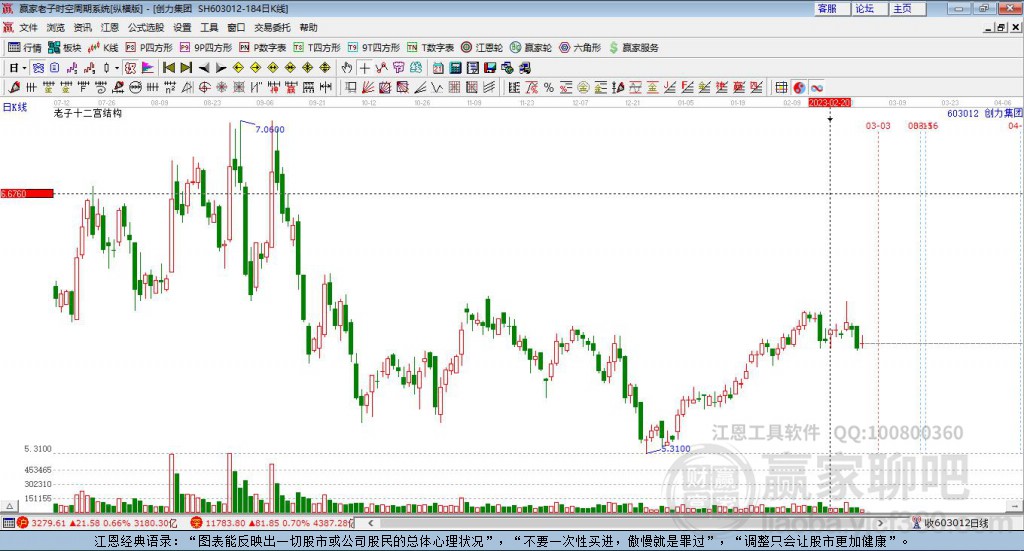Click the first yellow diamond left-arrow icon
The height and width of the screenshot is (551, 1024).
click(238, 68)
